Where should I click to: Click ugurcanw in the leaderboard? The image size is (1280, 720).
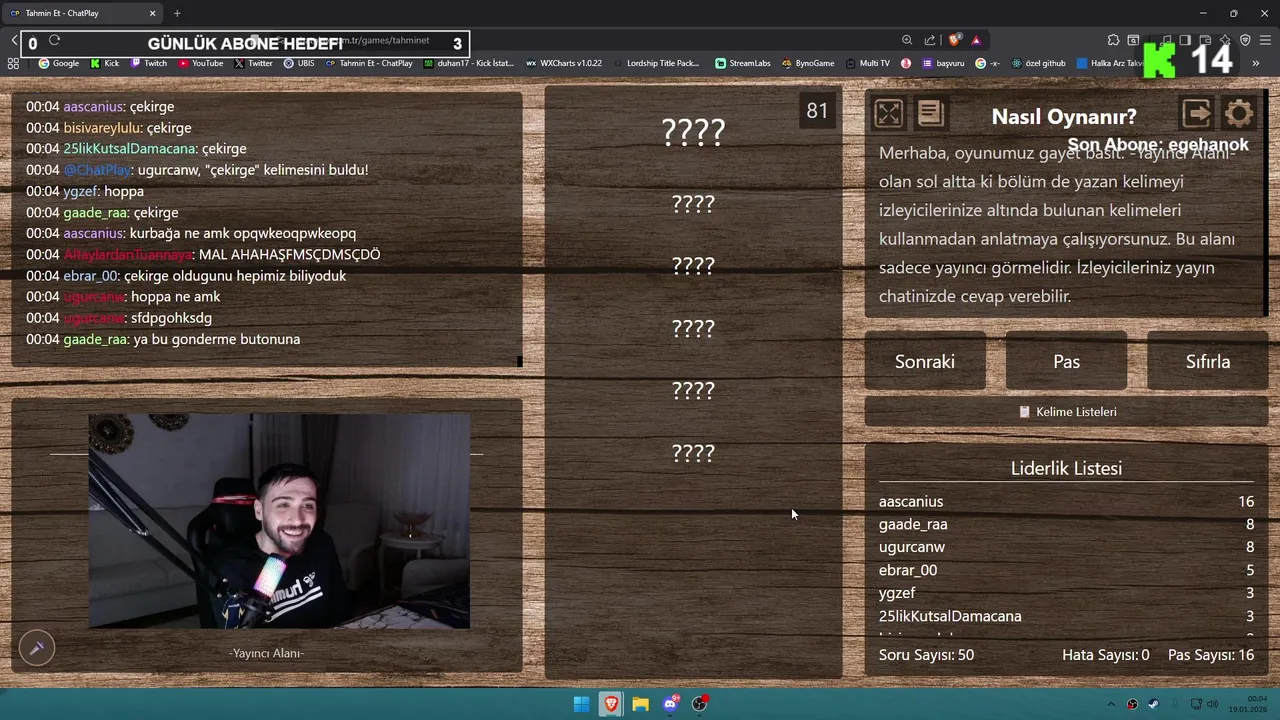[x=912, y=547]
